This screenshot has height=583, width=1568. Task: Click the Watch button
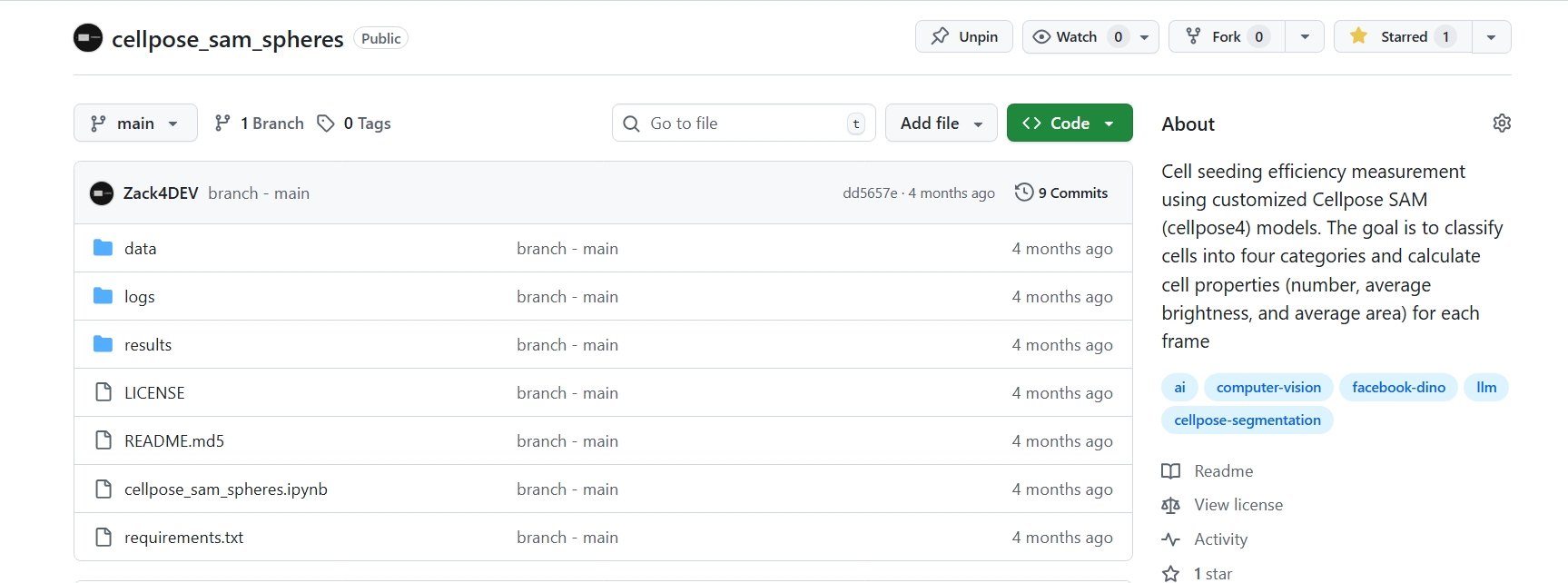click(1077, 36)
